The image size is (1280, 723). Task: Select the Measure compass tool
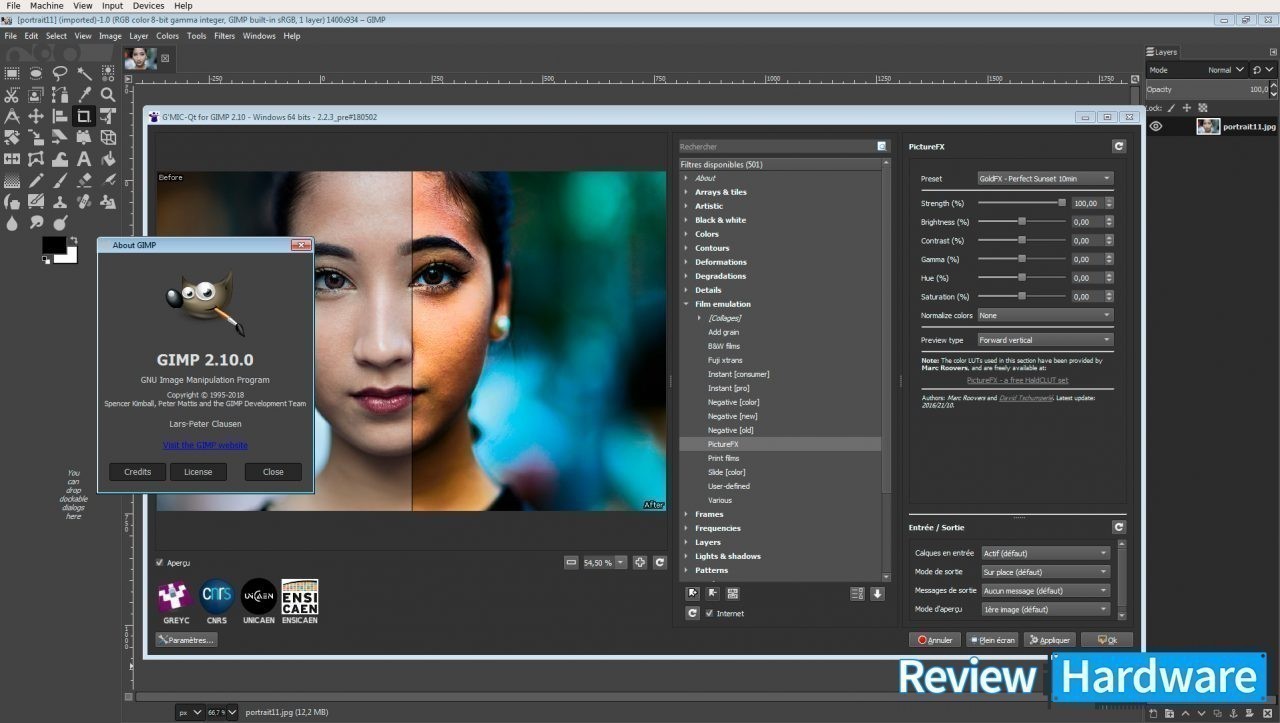click(12, 116)
